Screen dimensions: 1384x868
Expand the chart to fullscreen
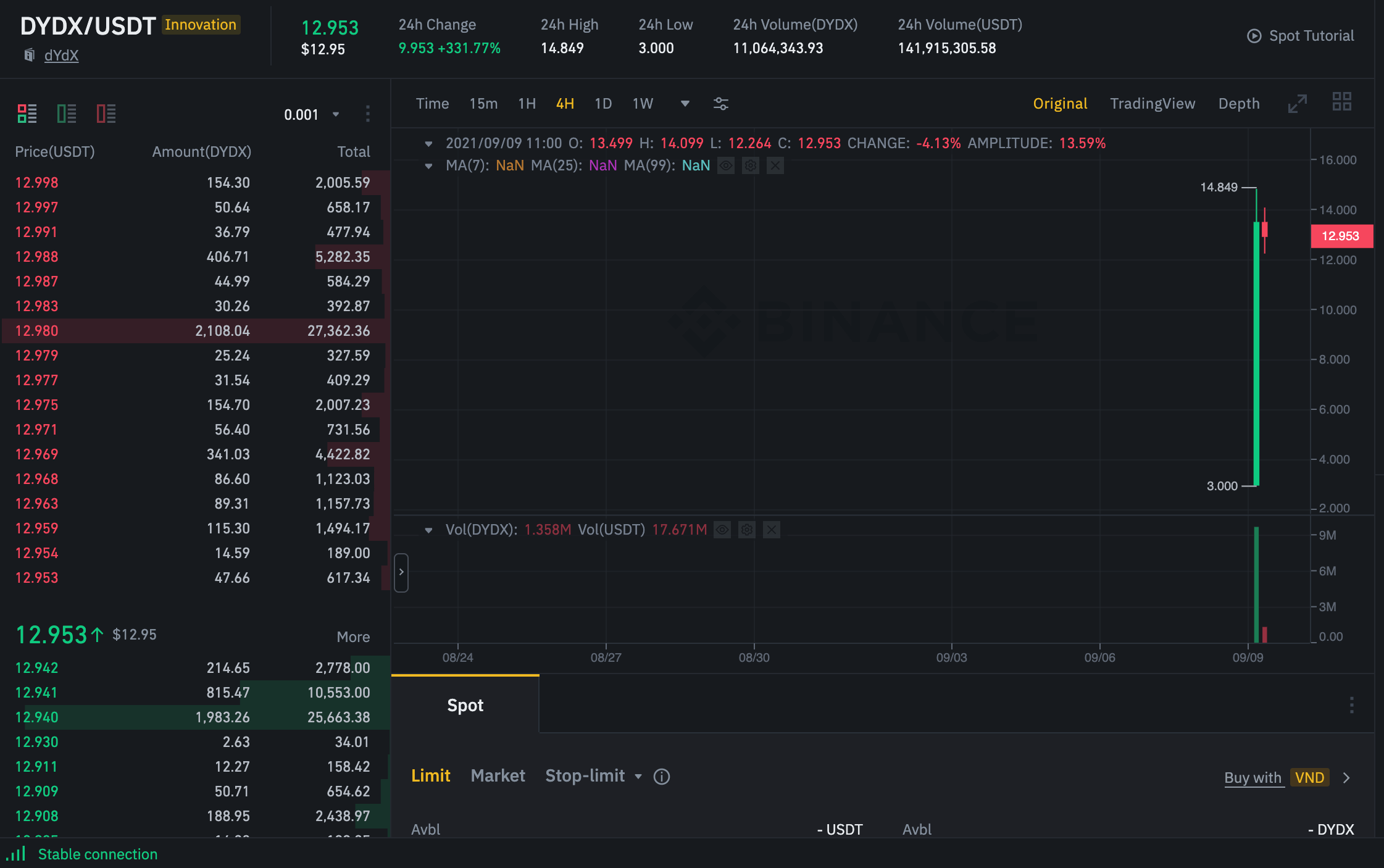click(x=1298, y=102)
